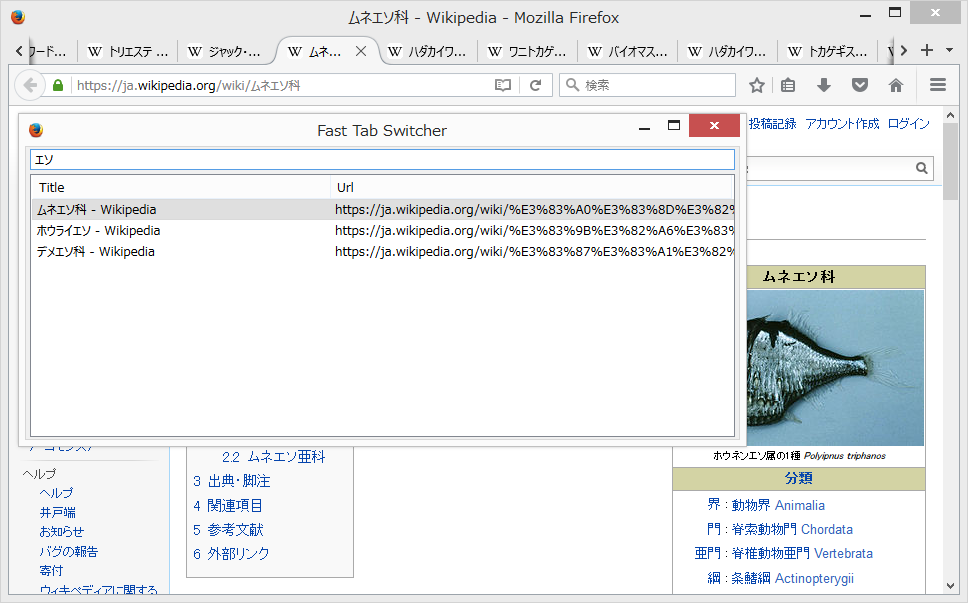
Task: Go to the Firefox home page
Action: point(895,85)
